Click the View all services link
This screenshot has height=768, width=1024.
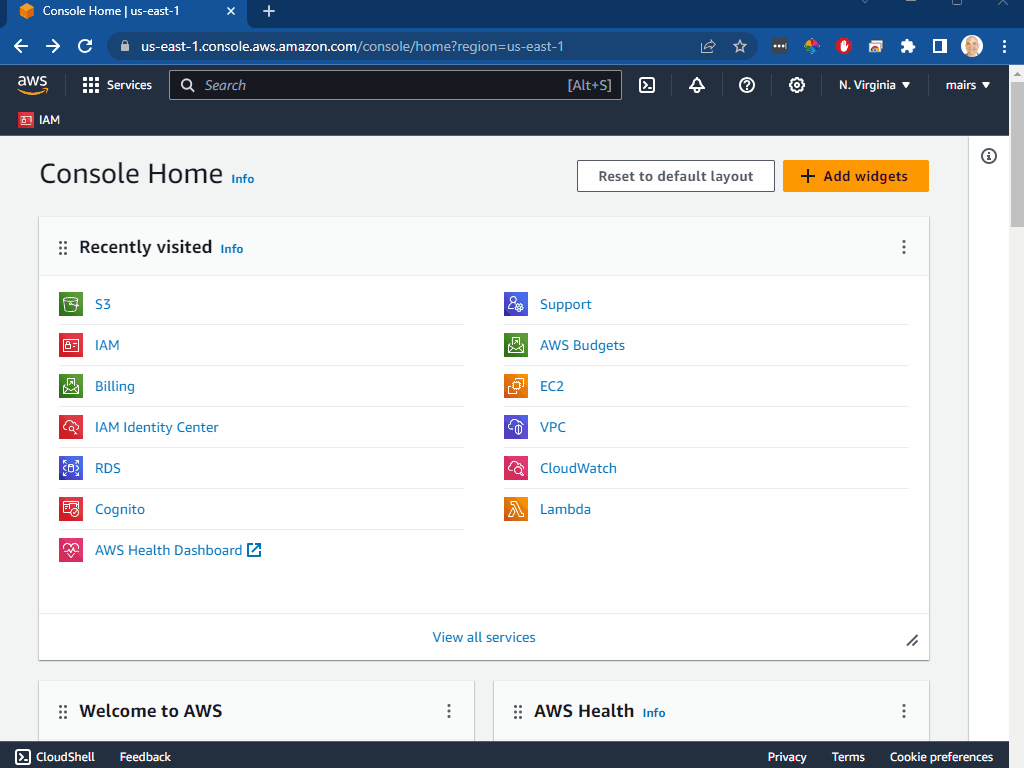click(x=484, y=637)
